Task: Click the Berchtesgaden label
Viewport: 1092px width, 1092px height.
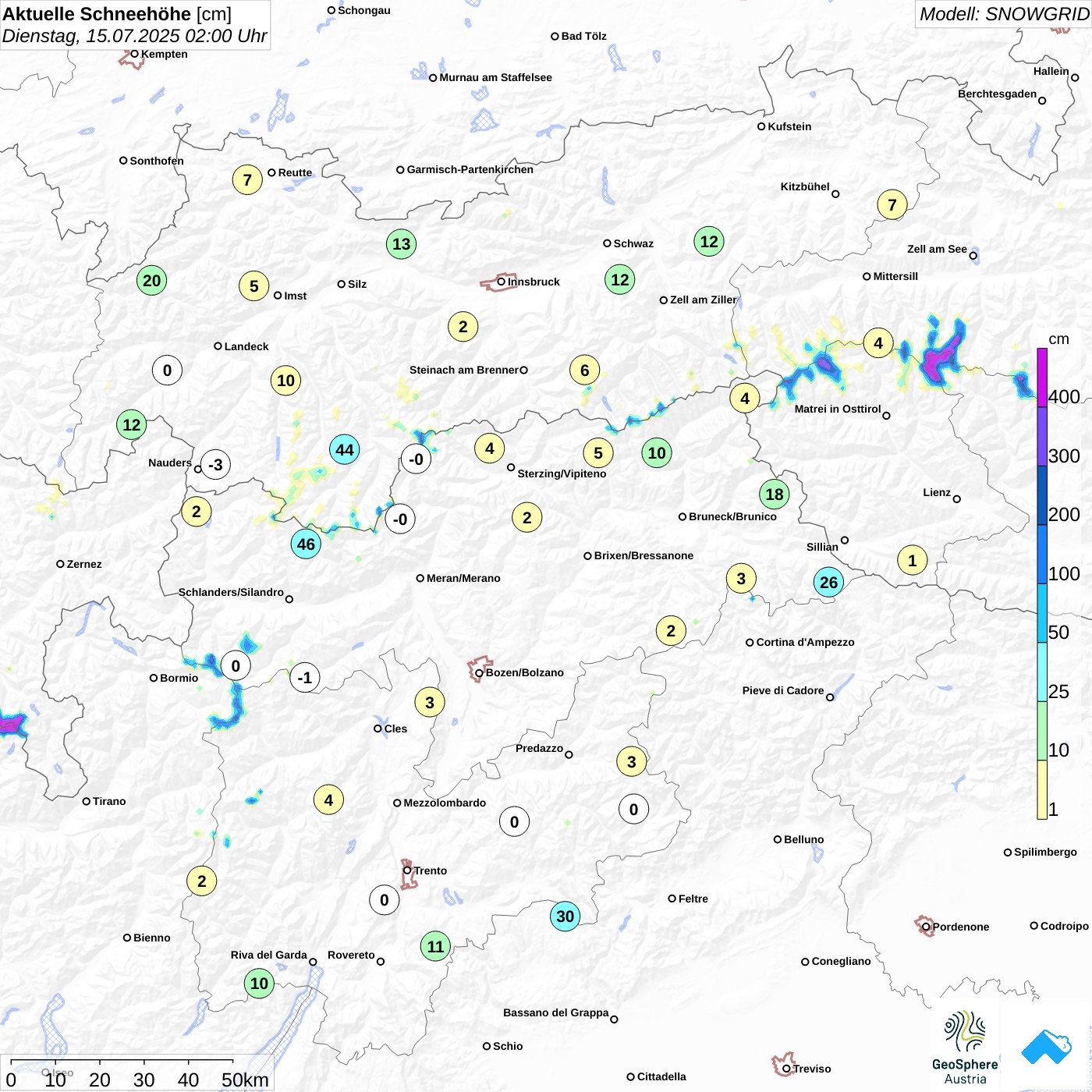Action: [x=997, y=94]
